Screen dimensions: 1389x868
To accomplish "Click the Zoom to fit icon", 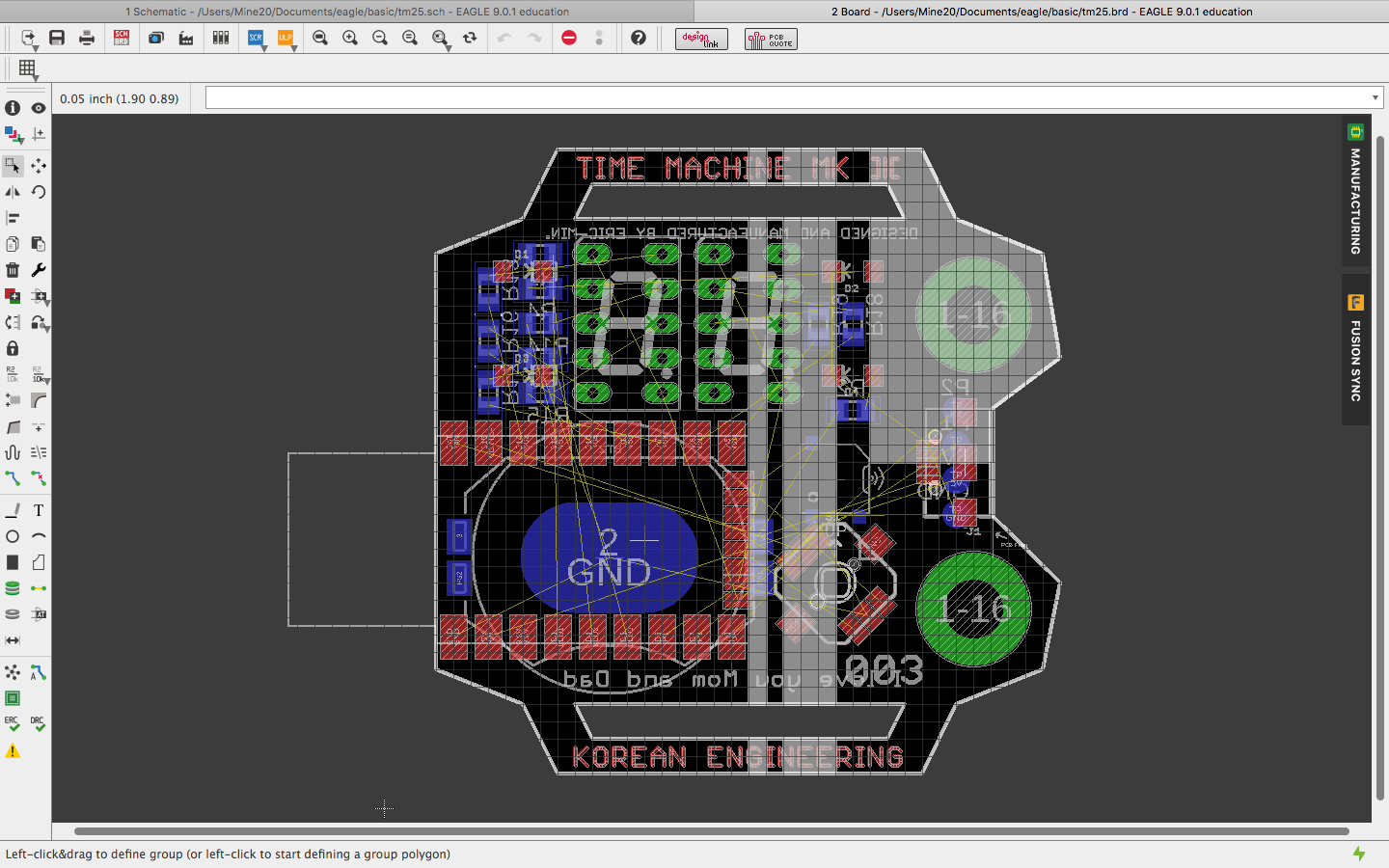I will [320, 38].
